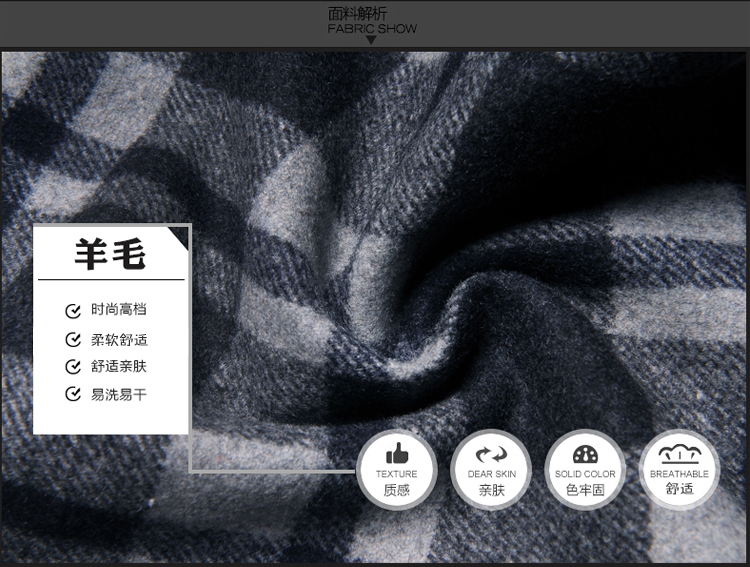
Task: Click the TEXTURE caption text
Action: 397,474
